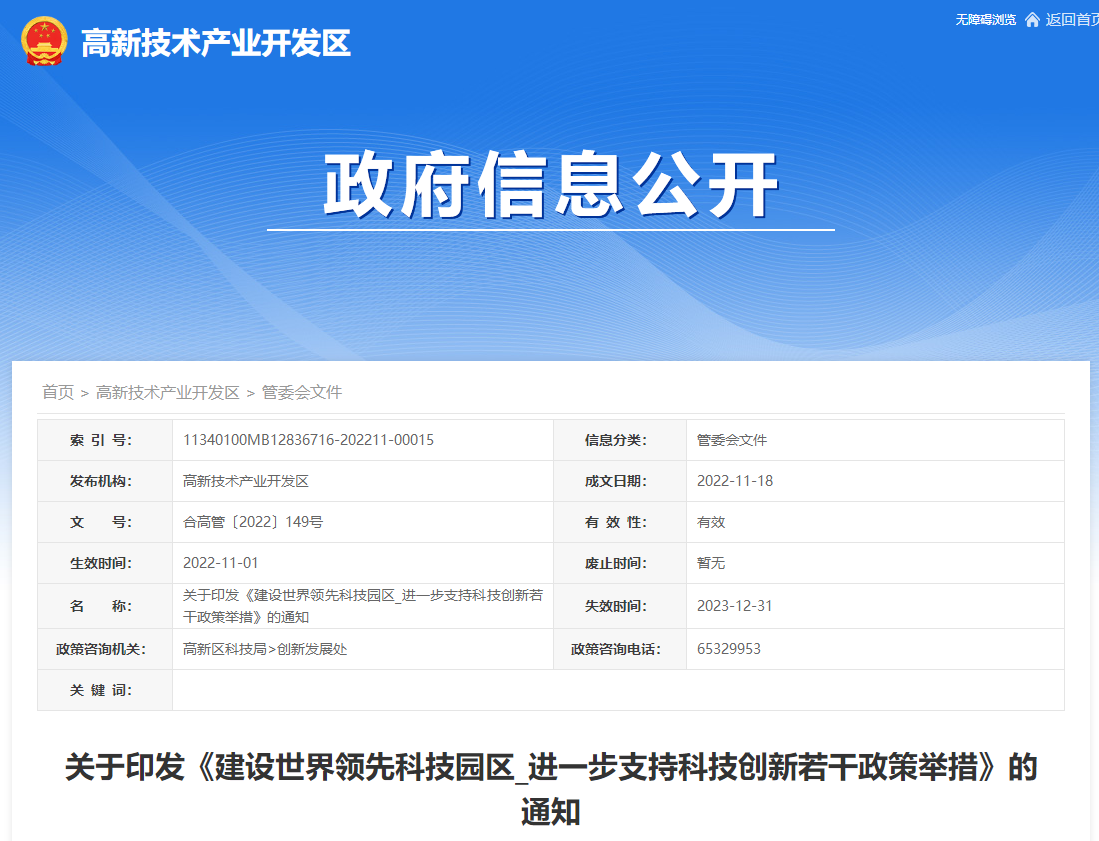The height and width of the screenshot is (841, 1099).
Task: Select the 失效时间 value 2023-12-31
Action: point(735,606)
